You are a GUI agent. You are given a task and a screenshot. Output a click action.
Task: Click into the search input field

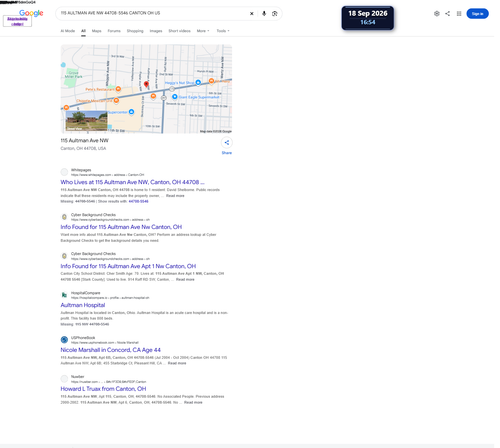(152, 13)
